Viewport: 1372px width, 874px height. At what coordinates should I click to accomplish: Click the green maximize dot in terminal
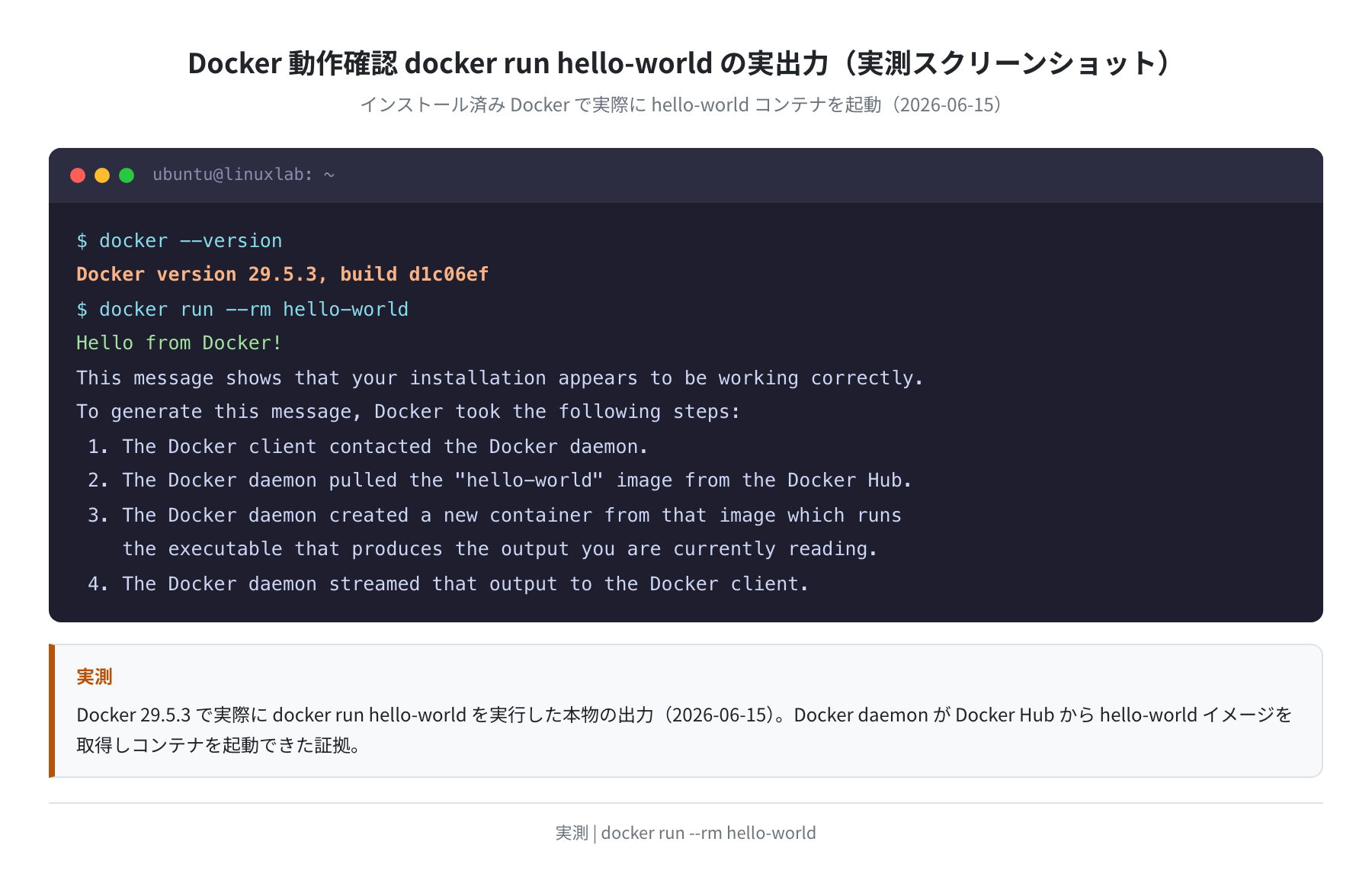[127, 175]
